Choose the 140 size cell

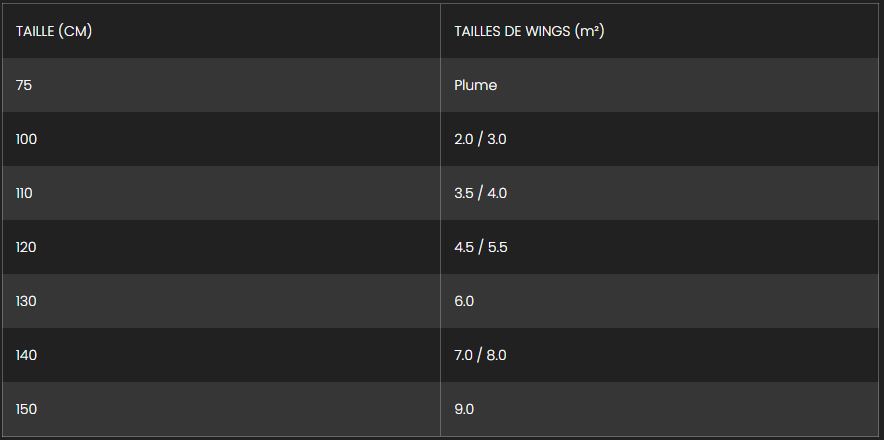coord(26,355)
